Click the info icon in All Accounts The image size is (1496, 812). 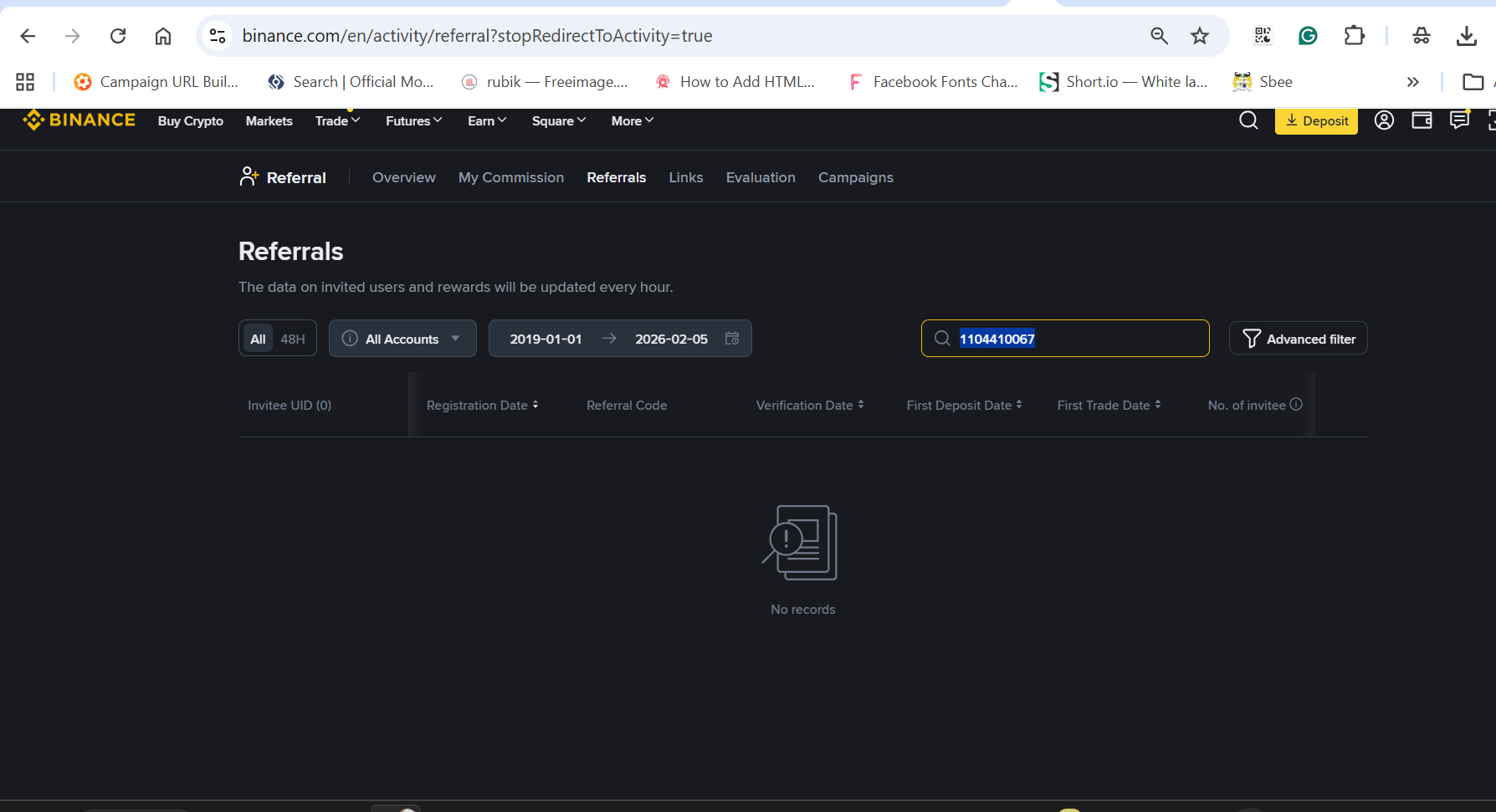click(350, 339)
